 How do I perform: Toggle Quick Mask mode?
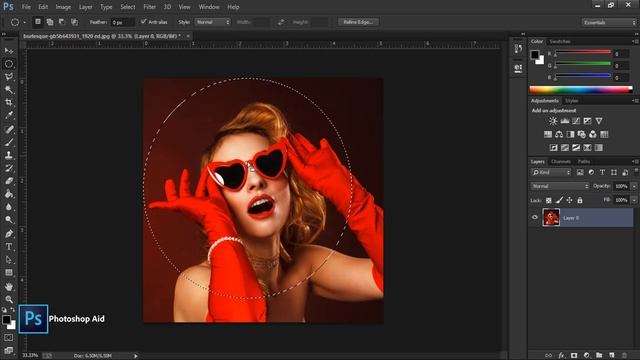pos(9,338)
